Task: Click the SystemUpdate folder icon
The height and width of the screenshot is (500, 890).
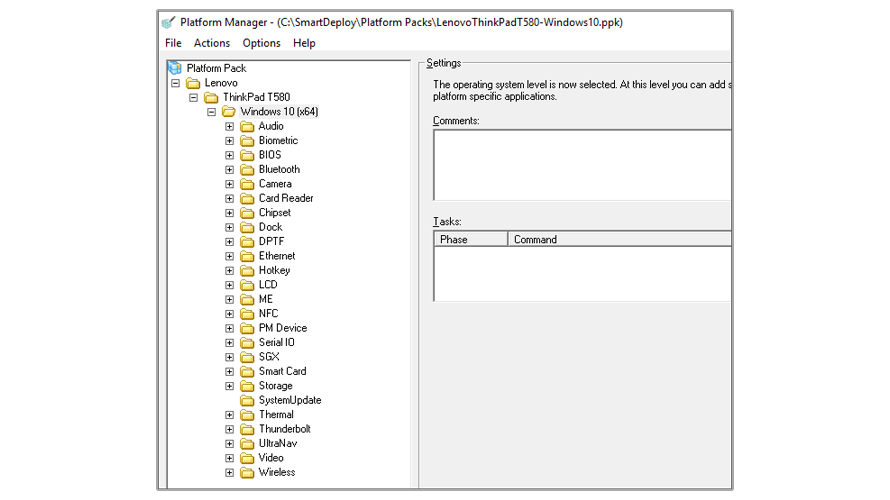Action: [247, 400]
